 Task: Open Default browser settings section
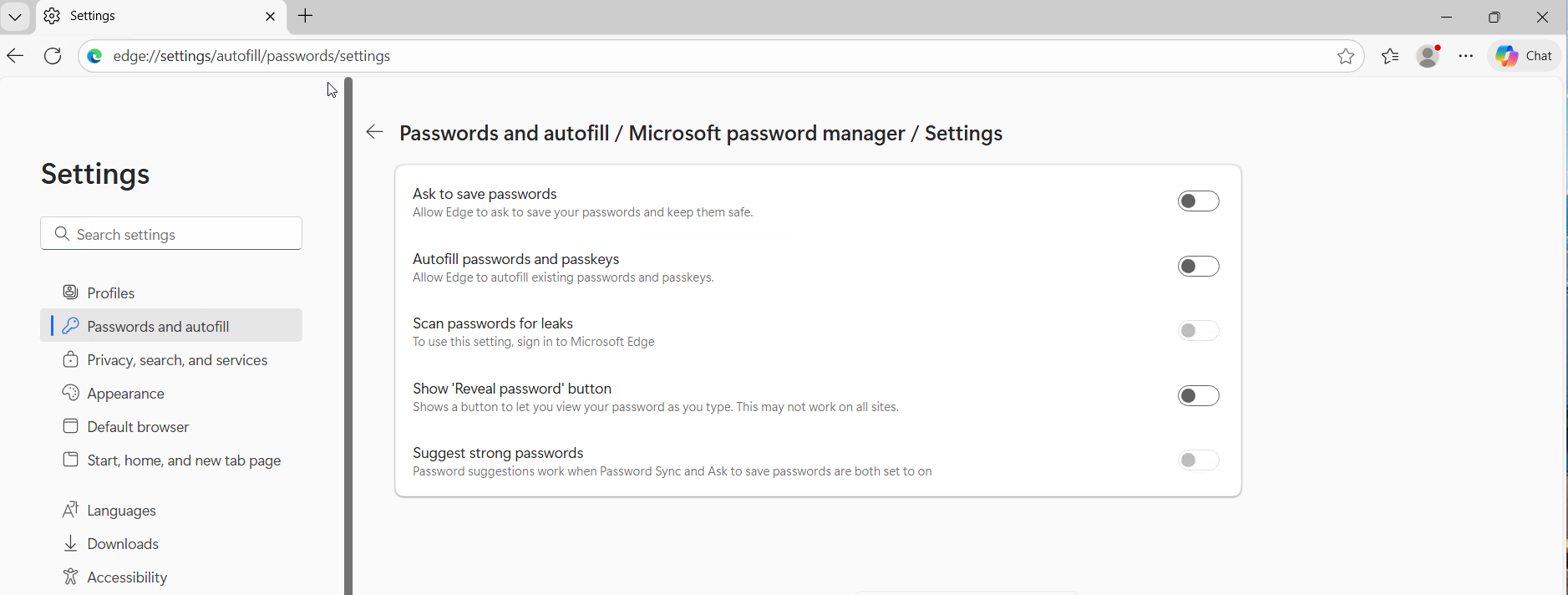point(171,426)
